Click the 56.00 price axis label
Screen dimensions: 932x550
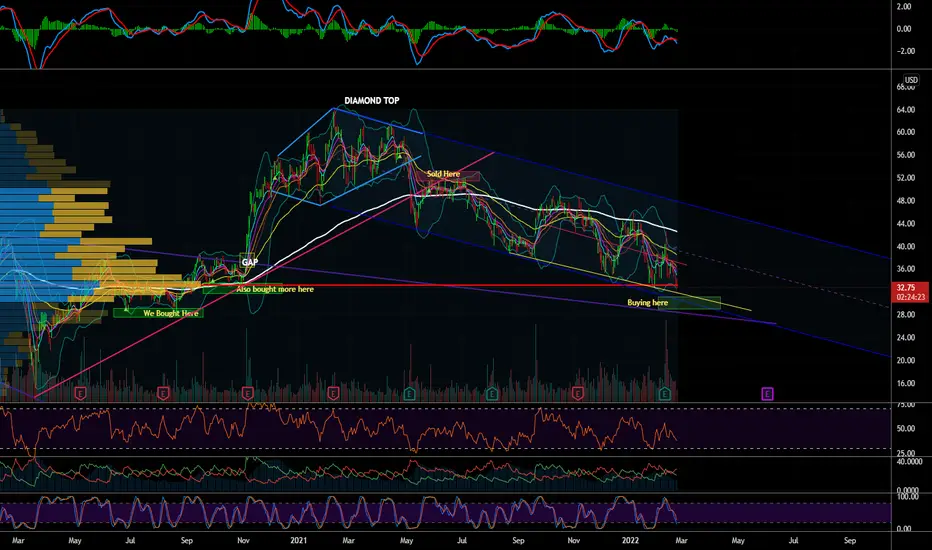click(905, 155)
